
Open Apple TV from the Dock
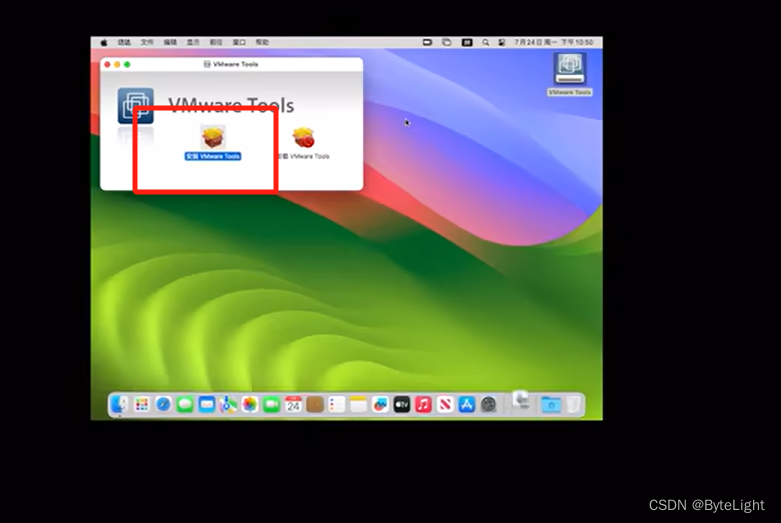401,404
